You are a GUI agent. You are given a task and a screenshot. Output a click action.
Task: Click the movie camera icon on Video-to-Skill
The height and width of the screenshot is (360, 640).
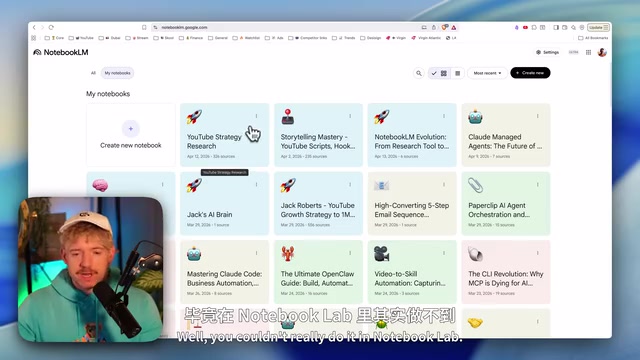[x=382, y=254]
